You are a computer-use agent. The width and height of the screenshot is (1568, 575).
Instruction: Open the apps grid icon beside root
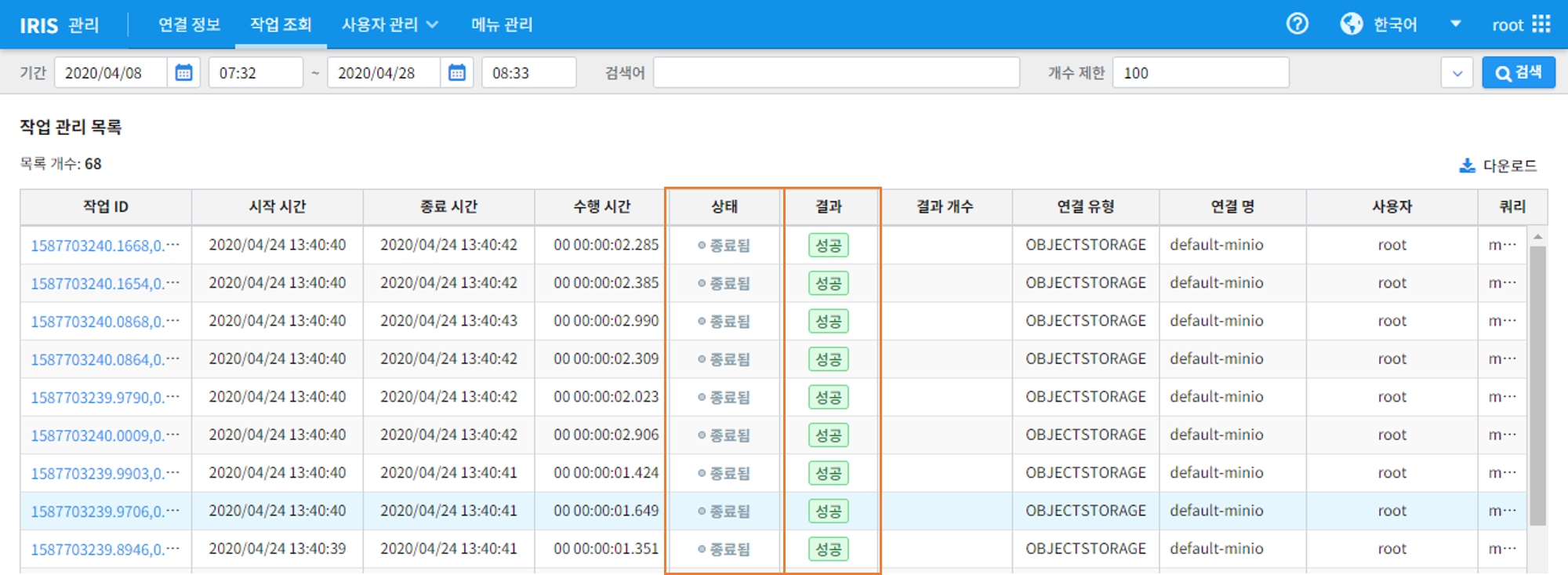tap(1541, 24)
